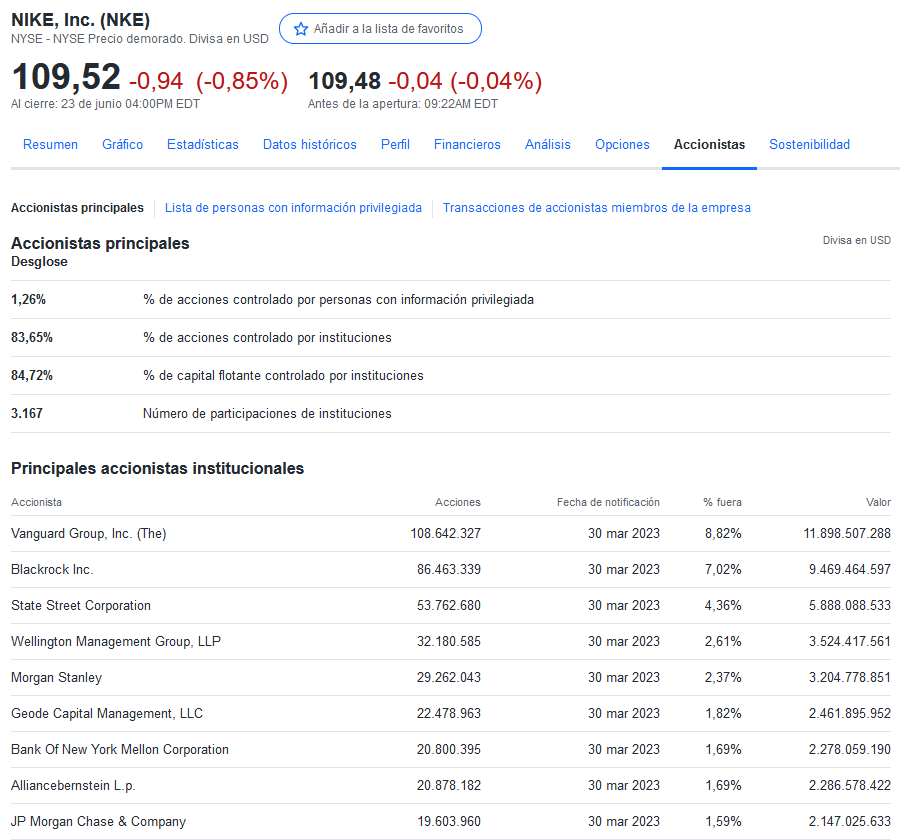Click Geode's share count 22.478.963
This screenshot has height=840, width=900.
click(449, 714)
